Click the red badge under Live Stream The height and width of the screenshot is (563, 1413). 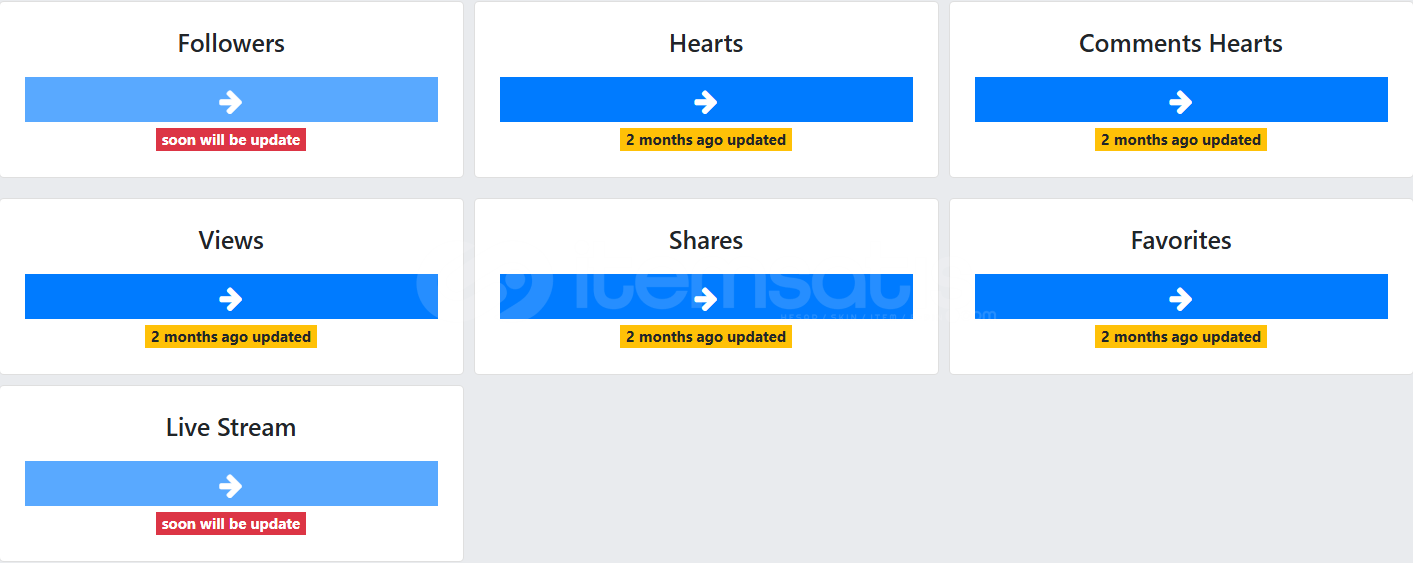coord(231,524)
